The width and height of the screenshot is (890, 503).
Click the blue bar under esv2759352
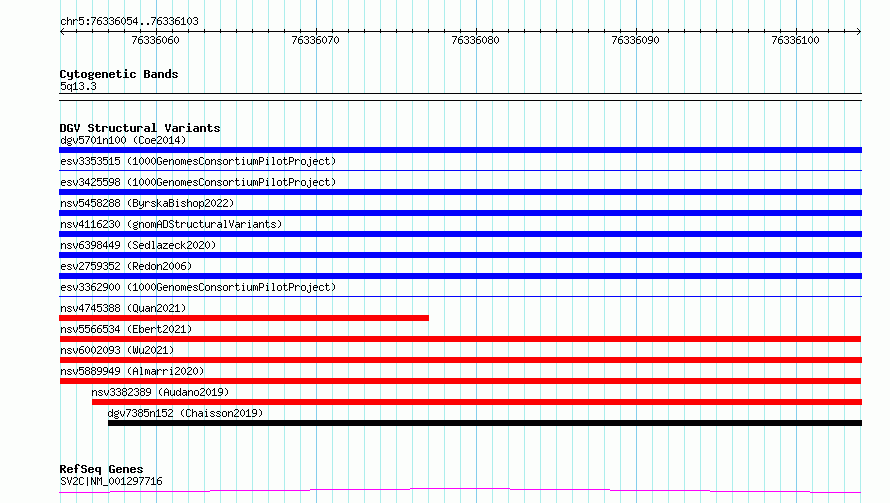click(460, 276)
